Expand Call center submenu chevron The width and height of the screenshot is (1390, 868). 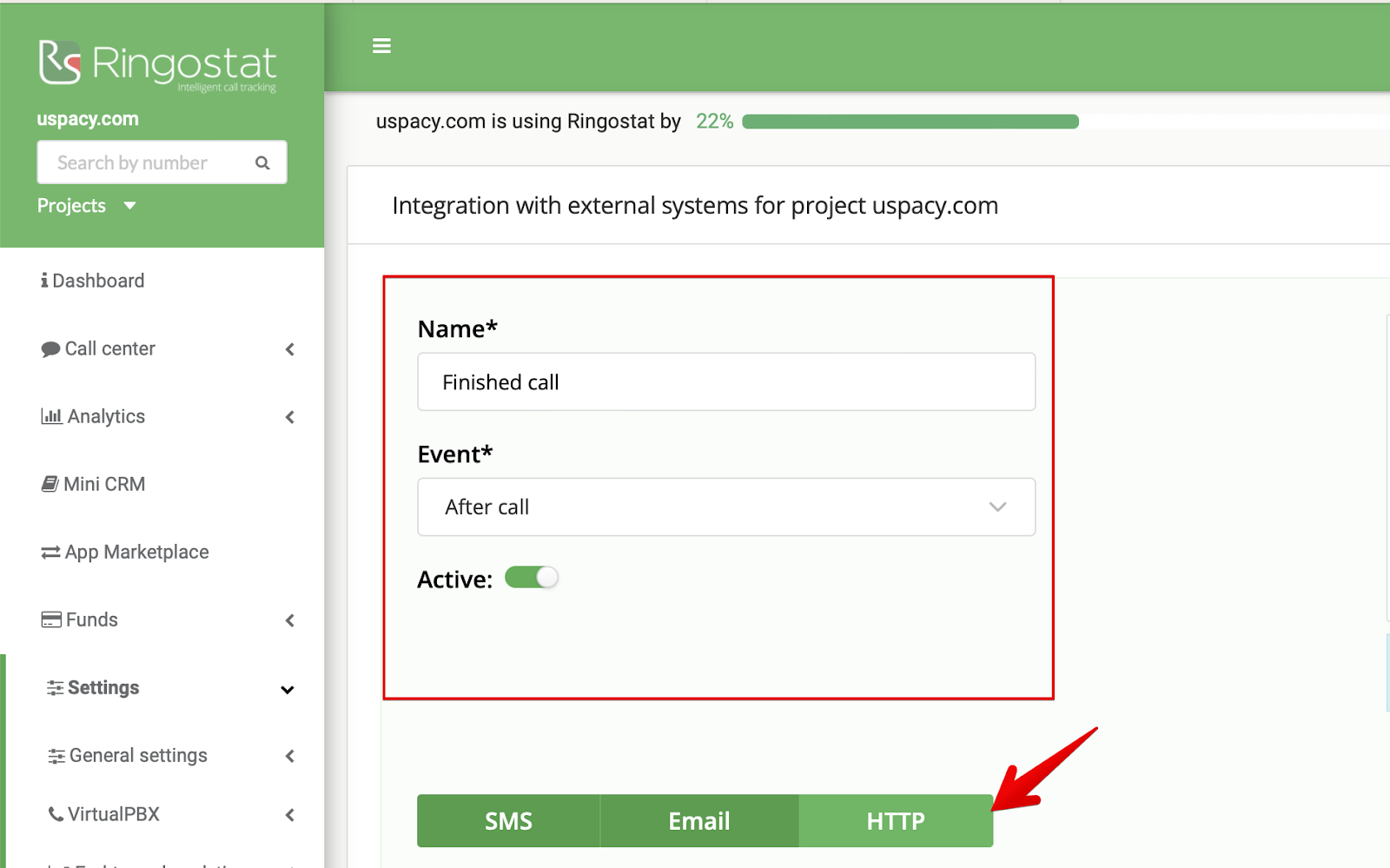(x=289, y=349)
